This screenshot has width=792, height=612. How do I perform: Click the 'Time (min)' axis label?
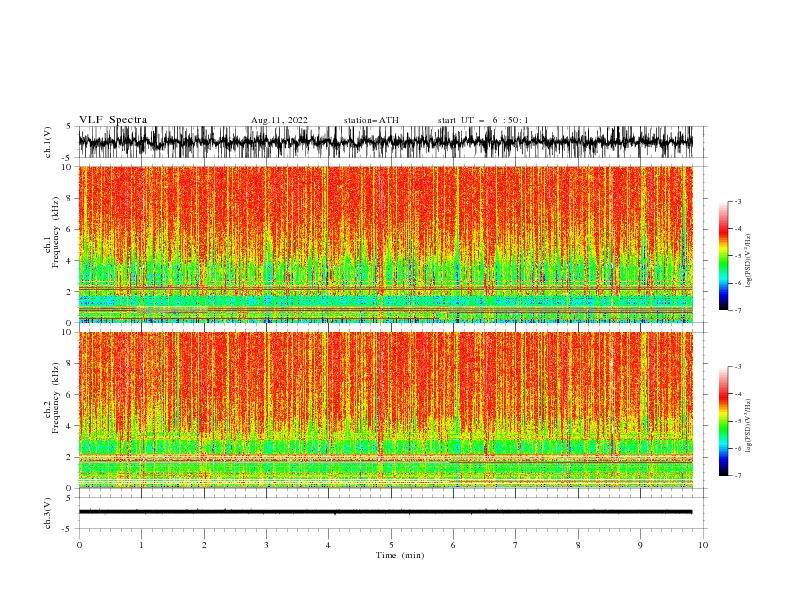click(400, 555)
